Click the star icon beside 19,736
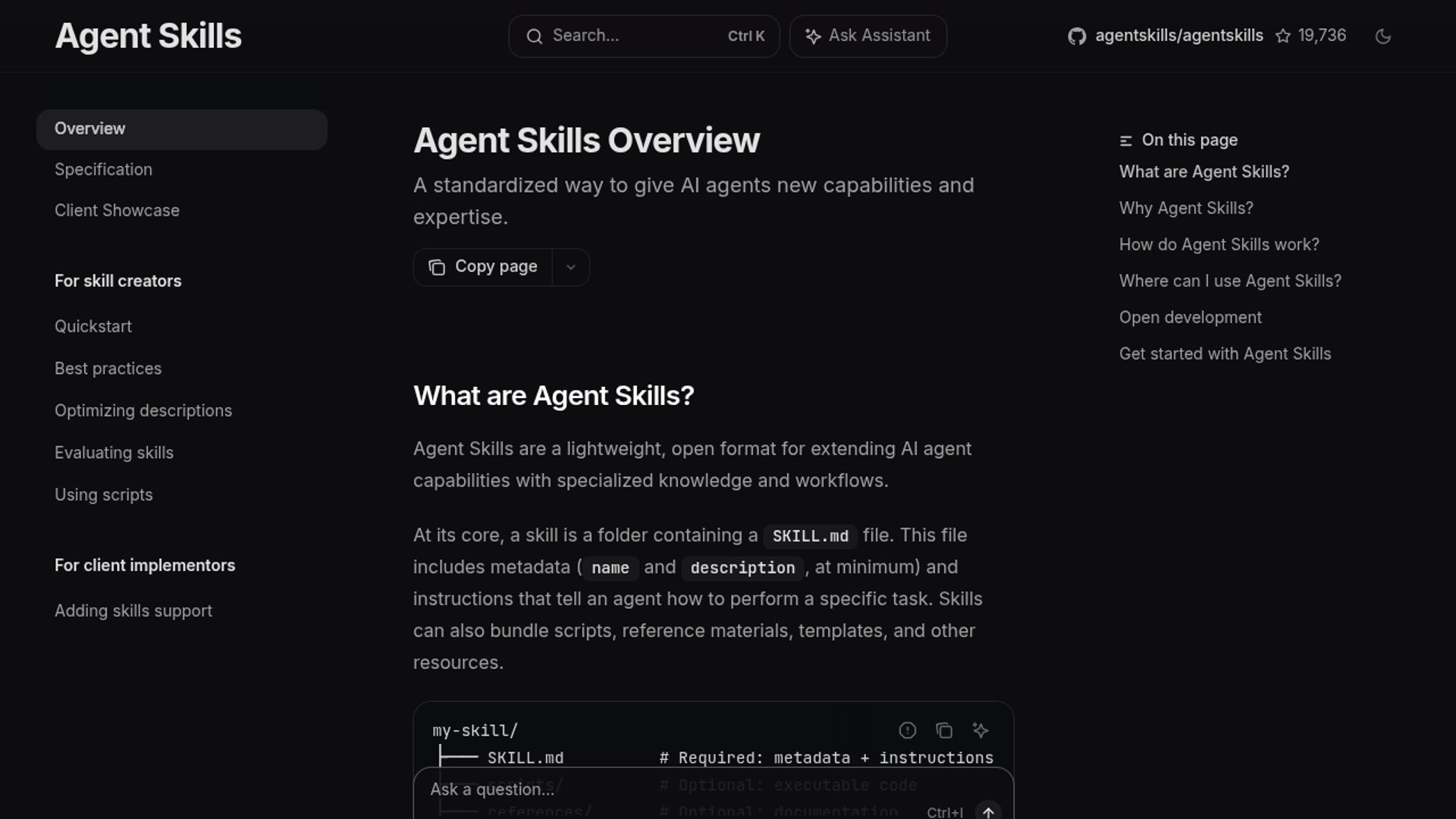 click(x=1283, y=36)
